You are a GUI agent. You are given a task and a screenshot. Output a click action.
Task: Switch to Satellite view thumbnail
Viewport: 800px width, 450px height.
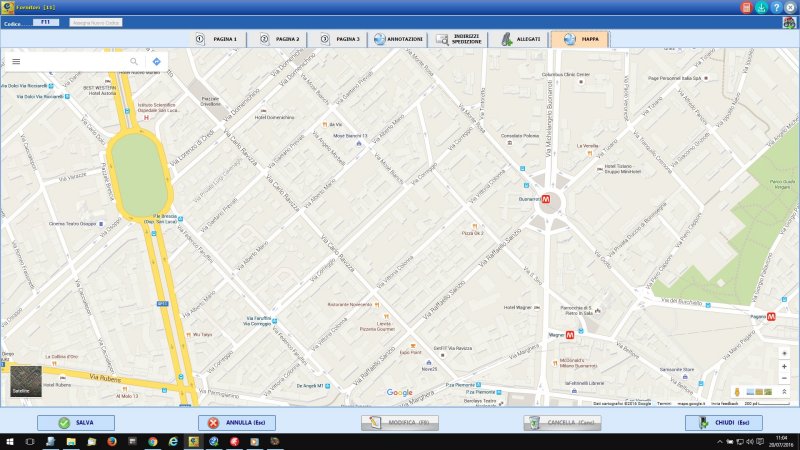[x=26, y=381]
